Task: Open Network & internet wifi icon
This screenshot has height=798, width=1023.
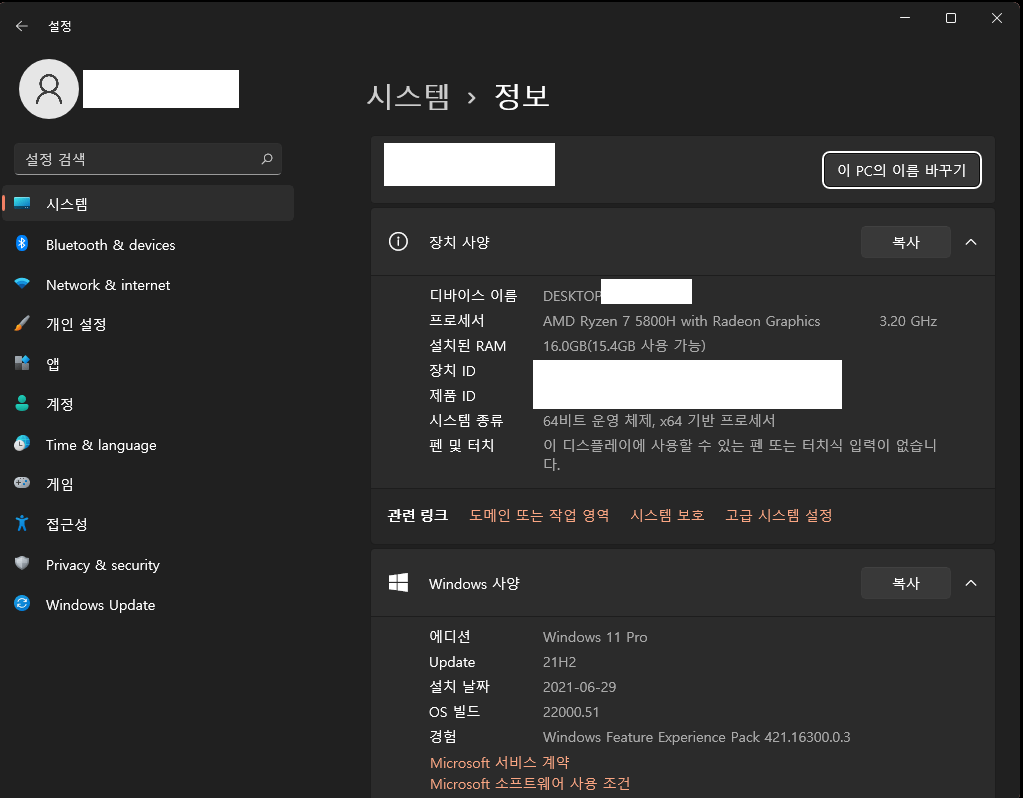Action: 22,284
